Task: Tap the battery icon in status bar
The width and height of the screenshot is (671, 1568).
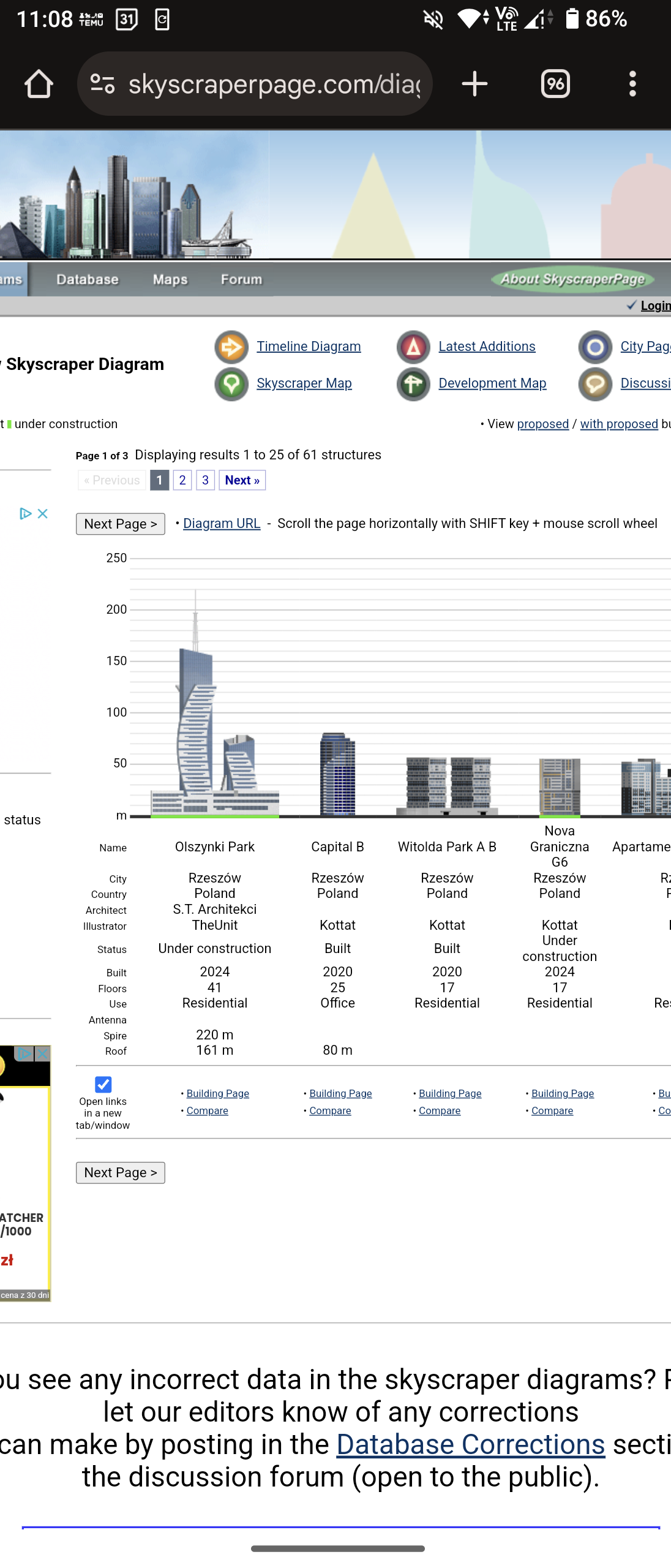Action: pos(572,19)
